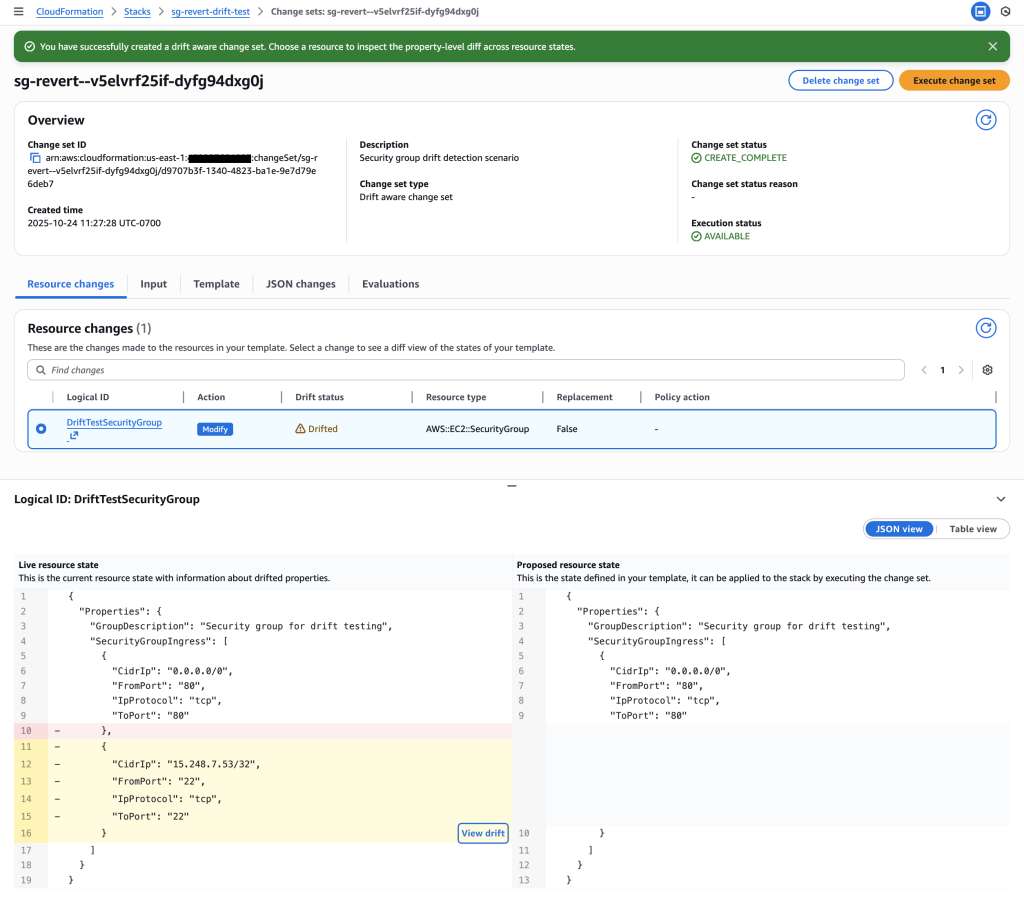Refresh the Resource changes list
This screenshot has width=1024, height=905.
click(985, 328)
